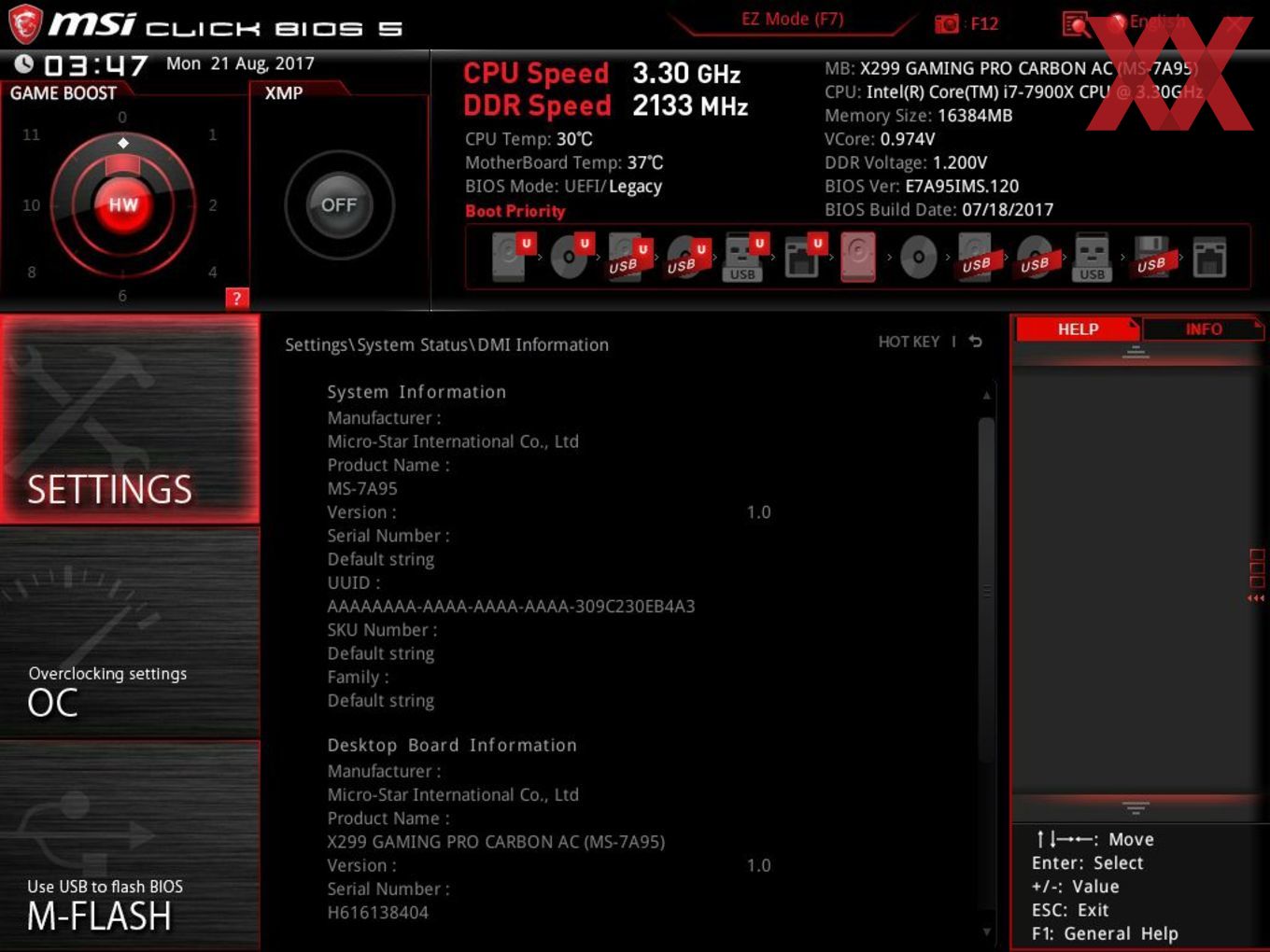
Task: Open the SETTINGS section
Action: click(130, 419)
